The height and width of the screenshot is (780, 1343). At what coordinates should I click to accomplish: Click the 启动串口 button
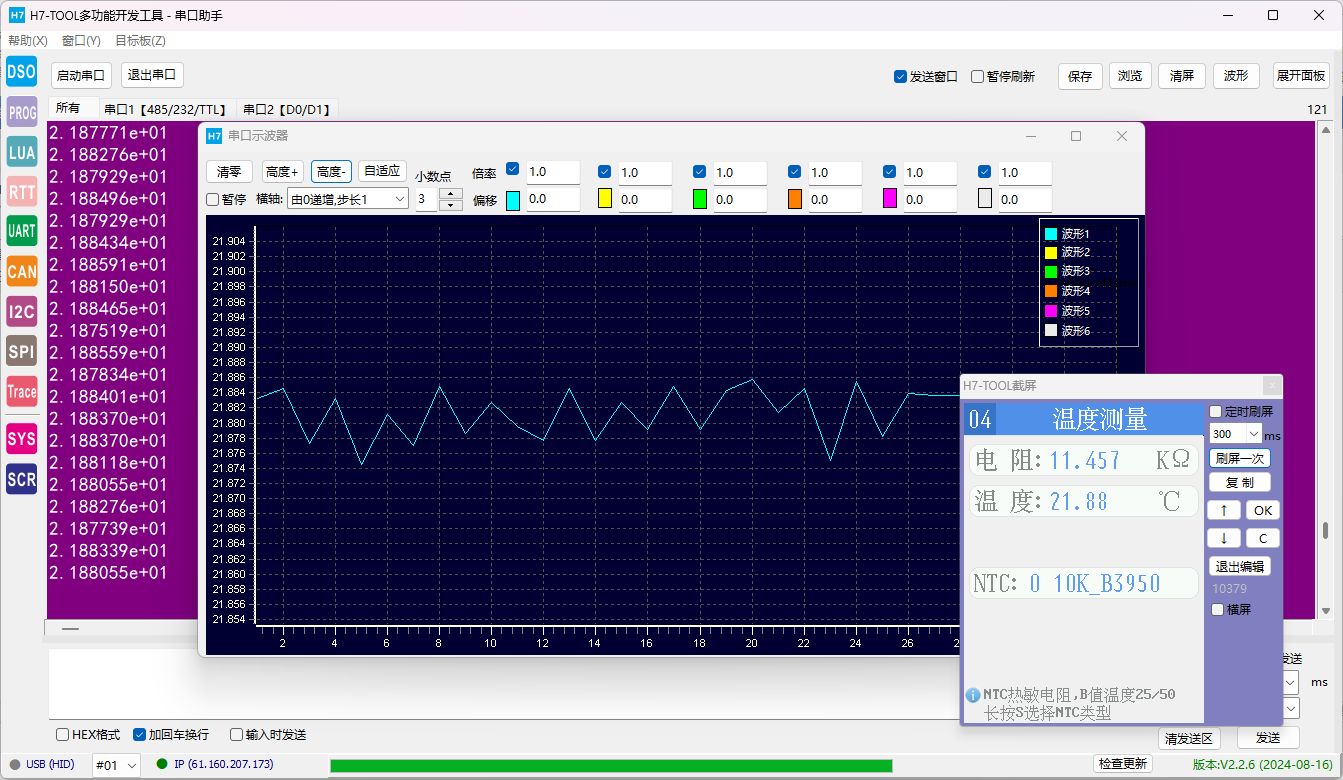[81, 75]
